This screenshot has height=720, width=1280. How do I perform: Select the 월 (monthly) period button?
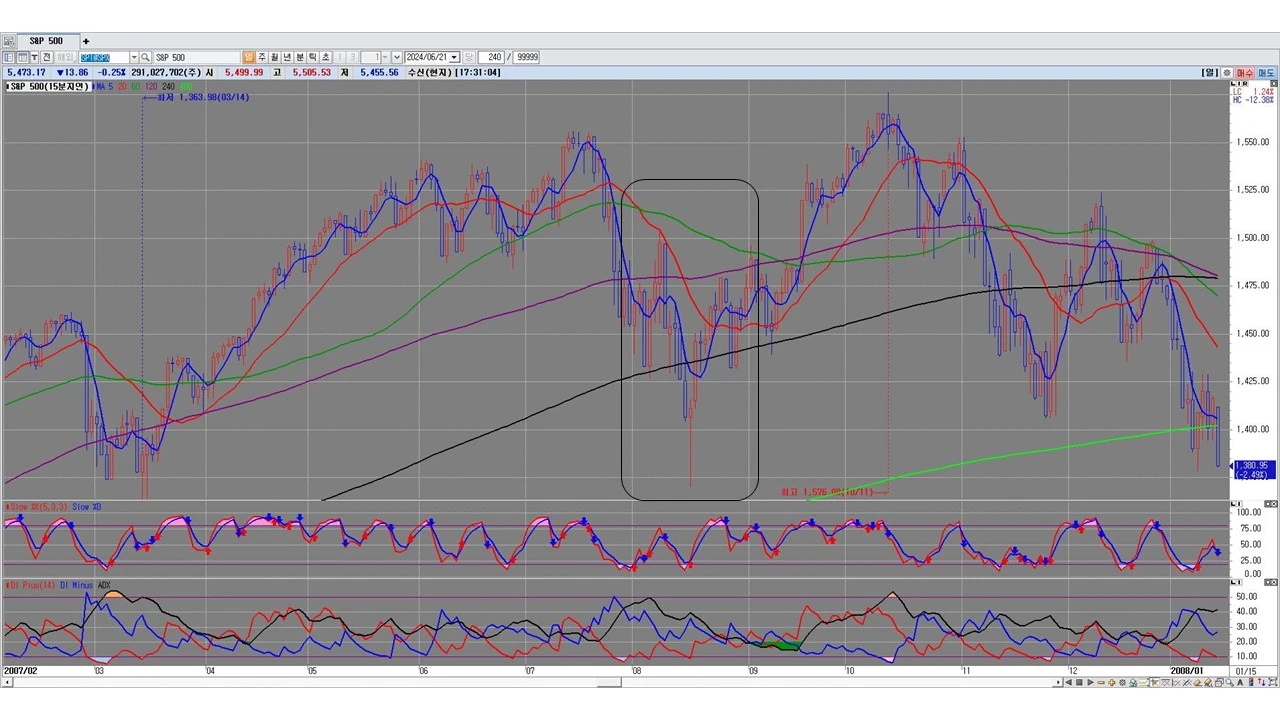click(x=275, y=58)
